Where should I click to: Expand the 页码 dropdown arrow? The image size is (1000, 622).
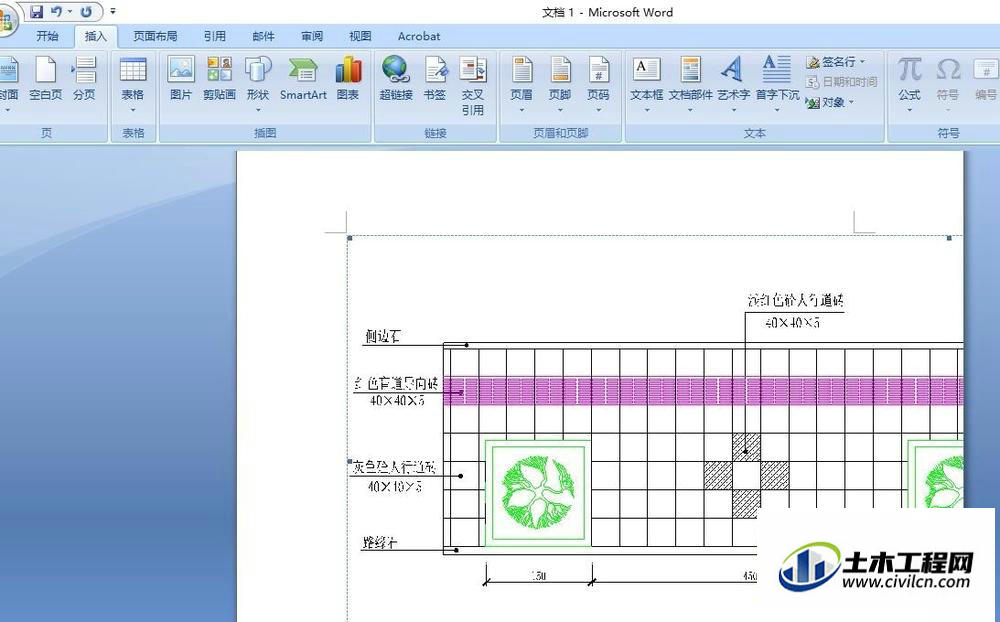[598, 110]
